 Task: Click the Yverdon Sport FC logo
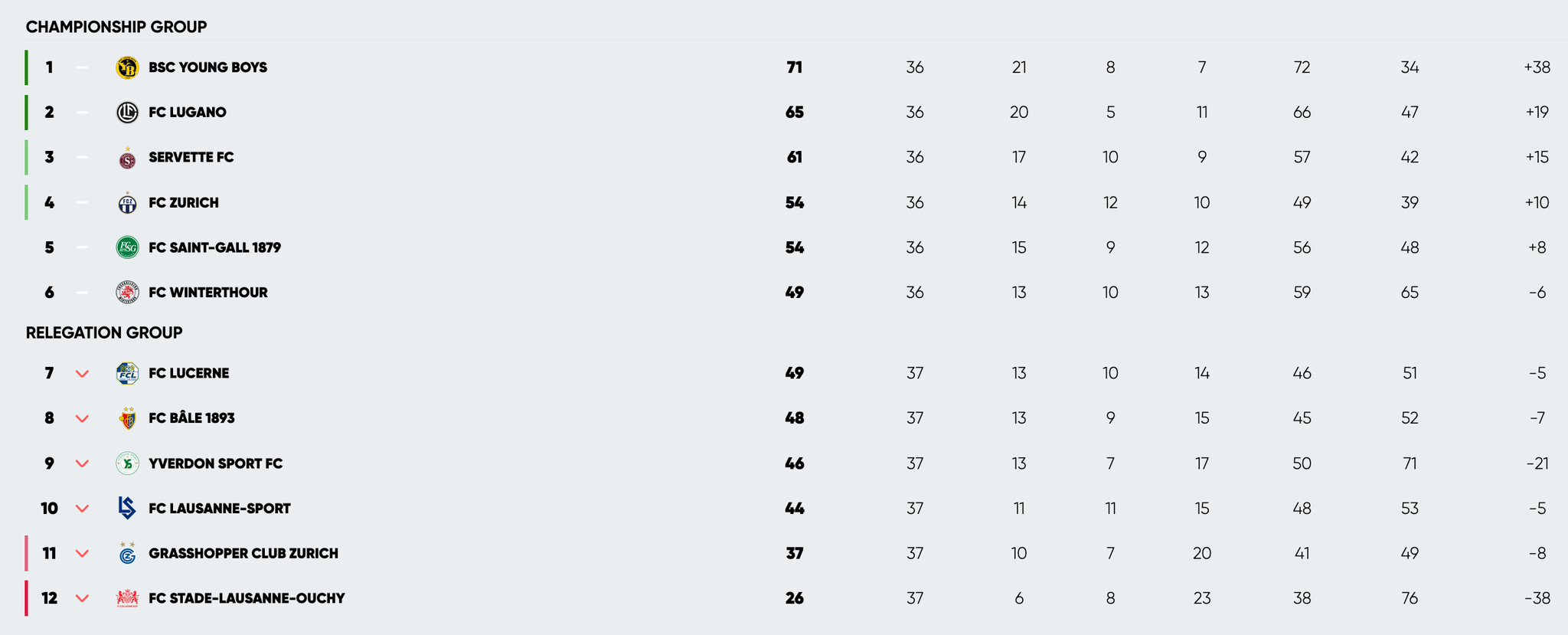(x=127, y=463)
